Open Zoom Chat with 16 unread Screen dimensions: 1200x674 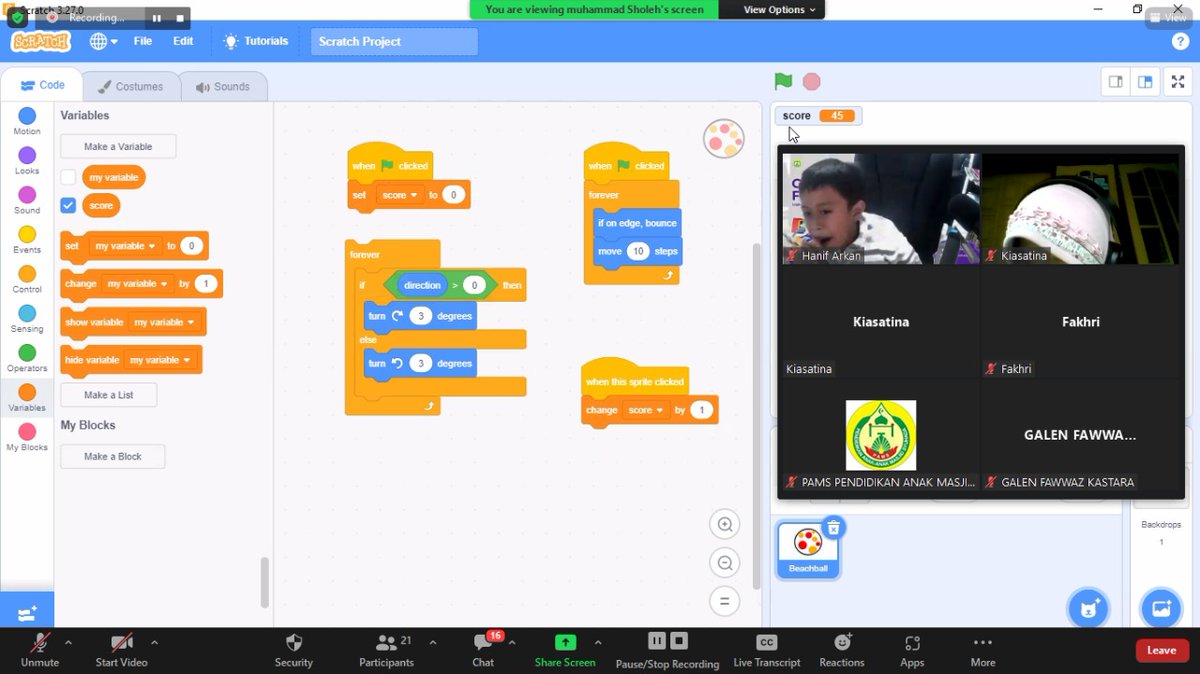click(484, 650)
